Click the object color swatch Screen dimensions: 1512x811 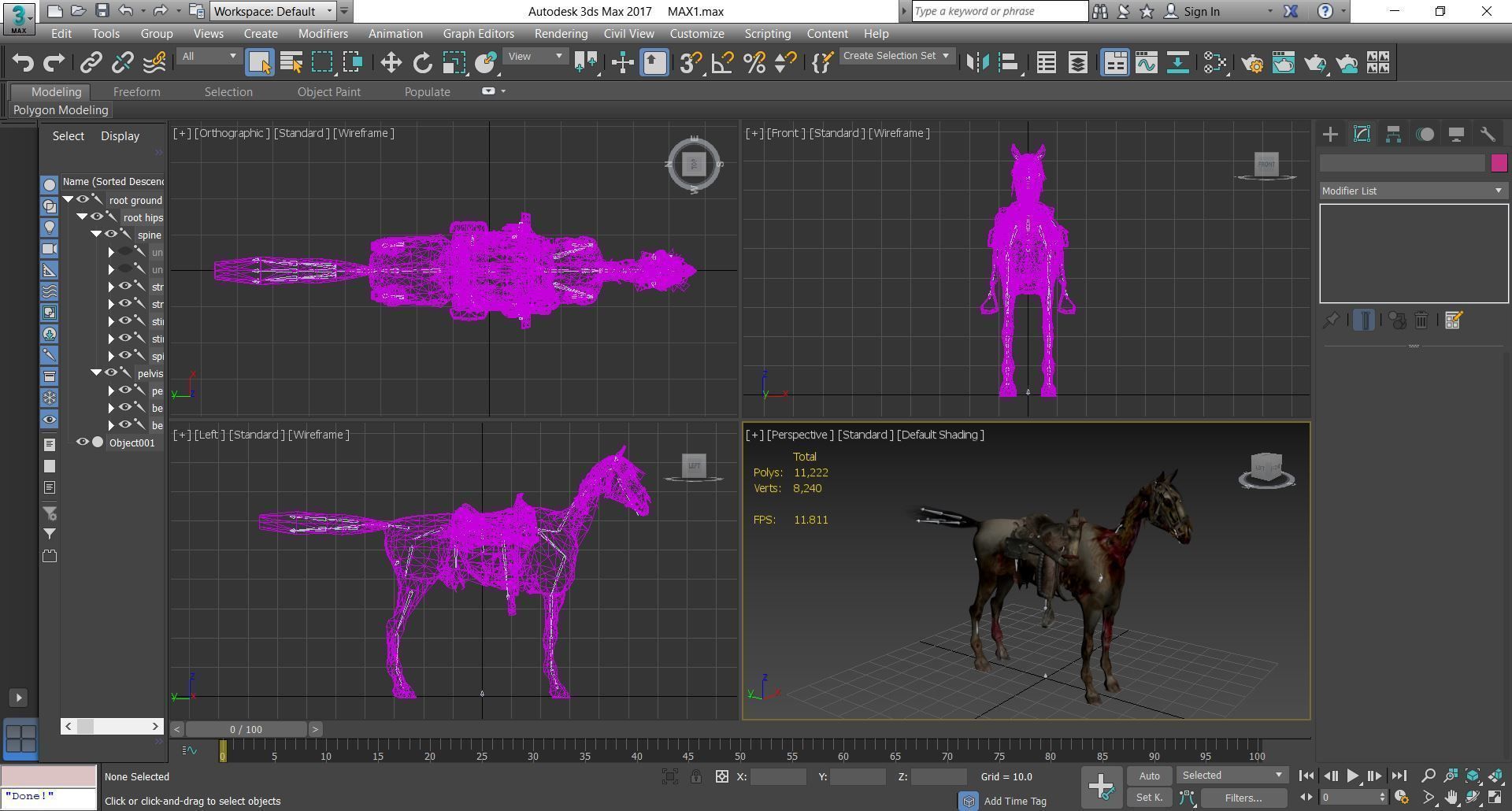pos(1499,163)
